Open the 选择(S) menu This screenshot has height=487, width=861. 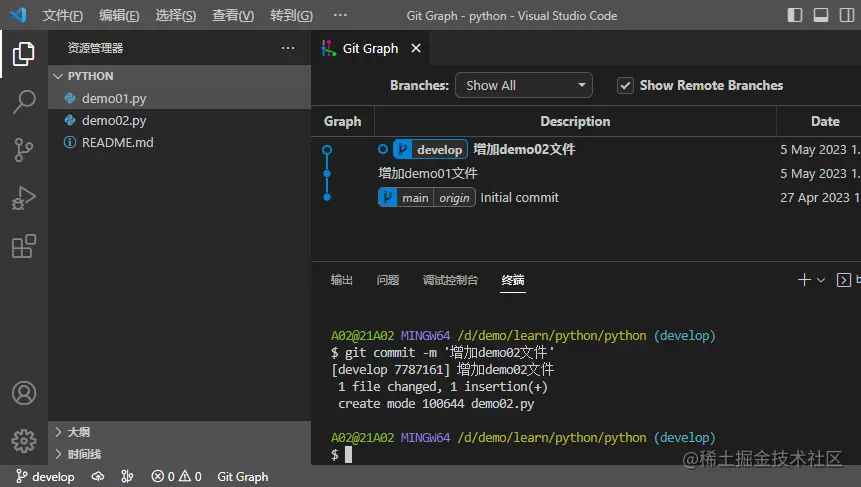pyautogui.click(x=176, y=15)
